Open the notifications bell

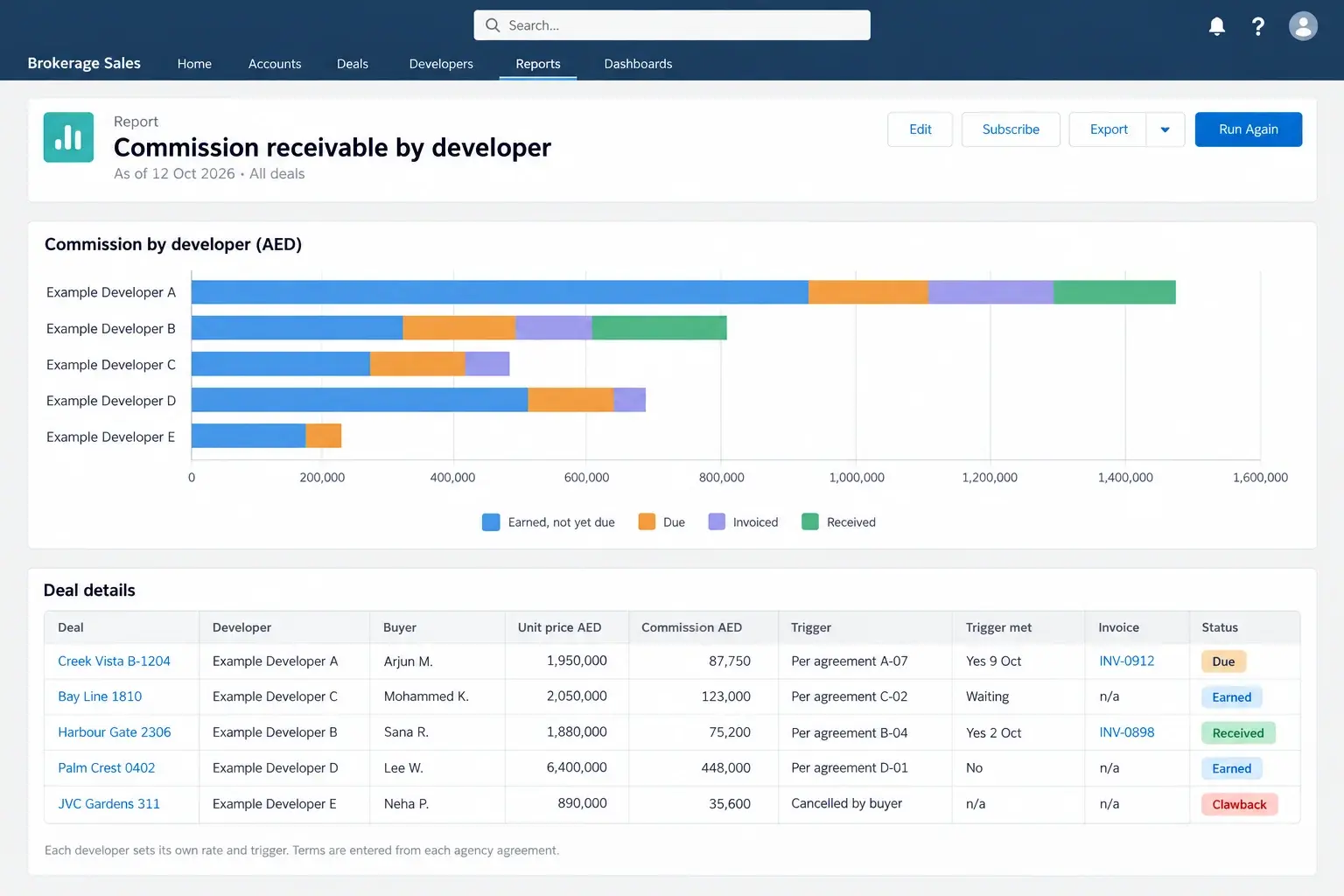(1216, 26)
